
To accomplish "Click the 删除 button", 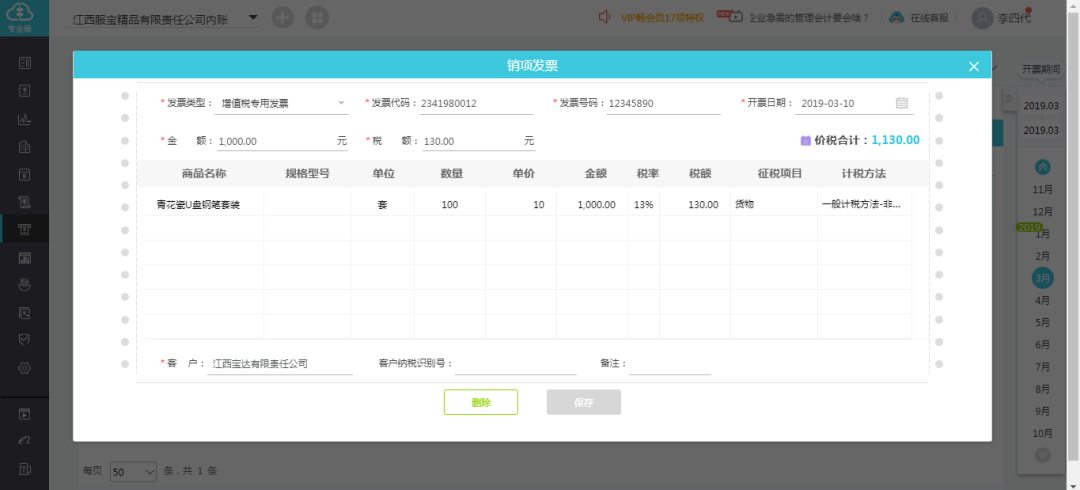I will tap(481, 402).
